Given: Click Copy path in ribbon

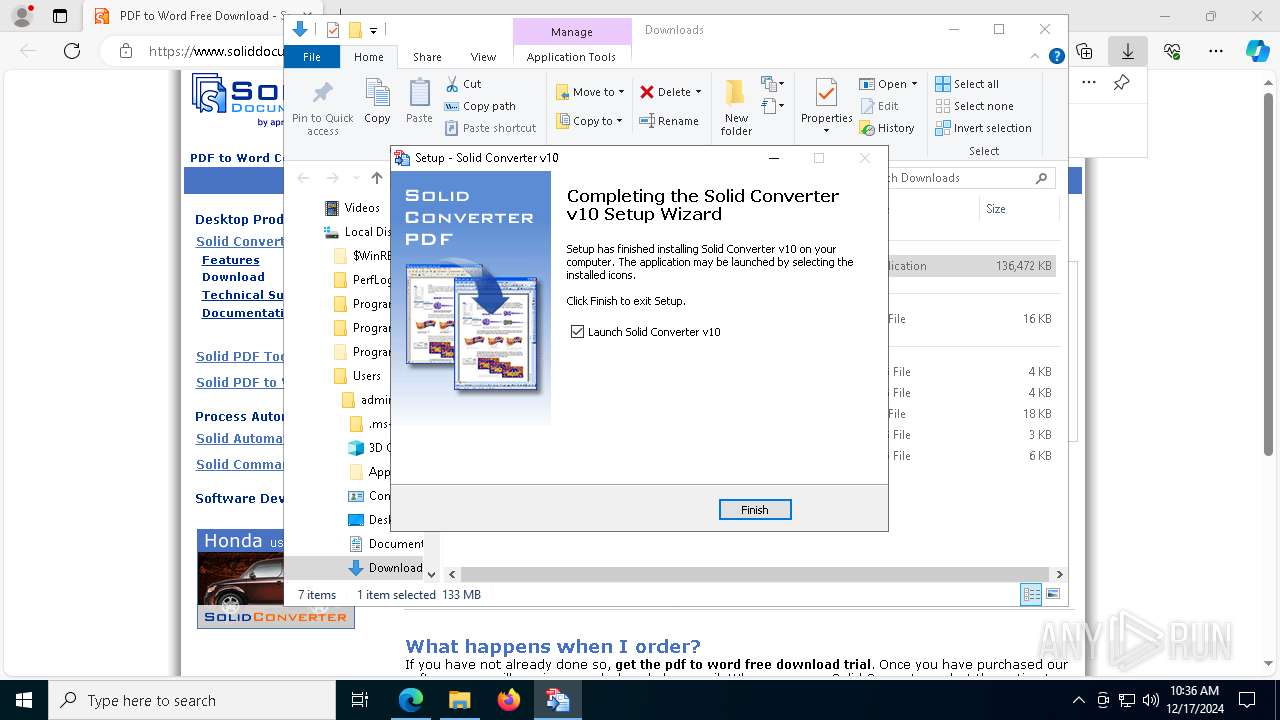Looking at the screenshot, I should pyautogui.click(x=480, y=106).
